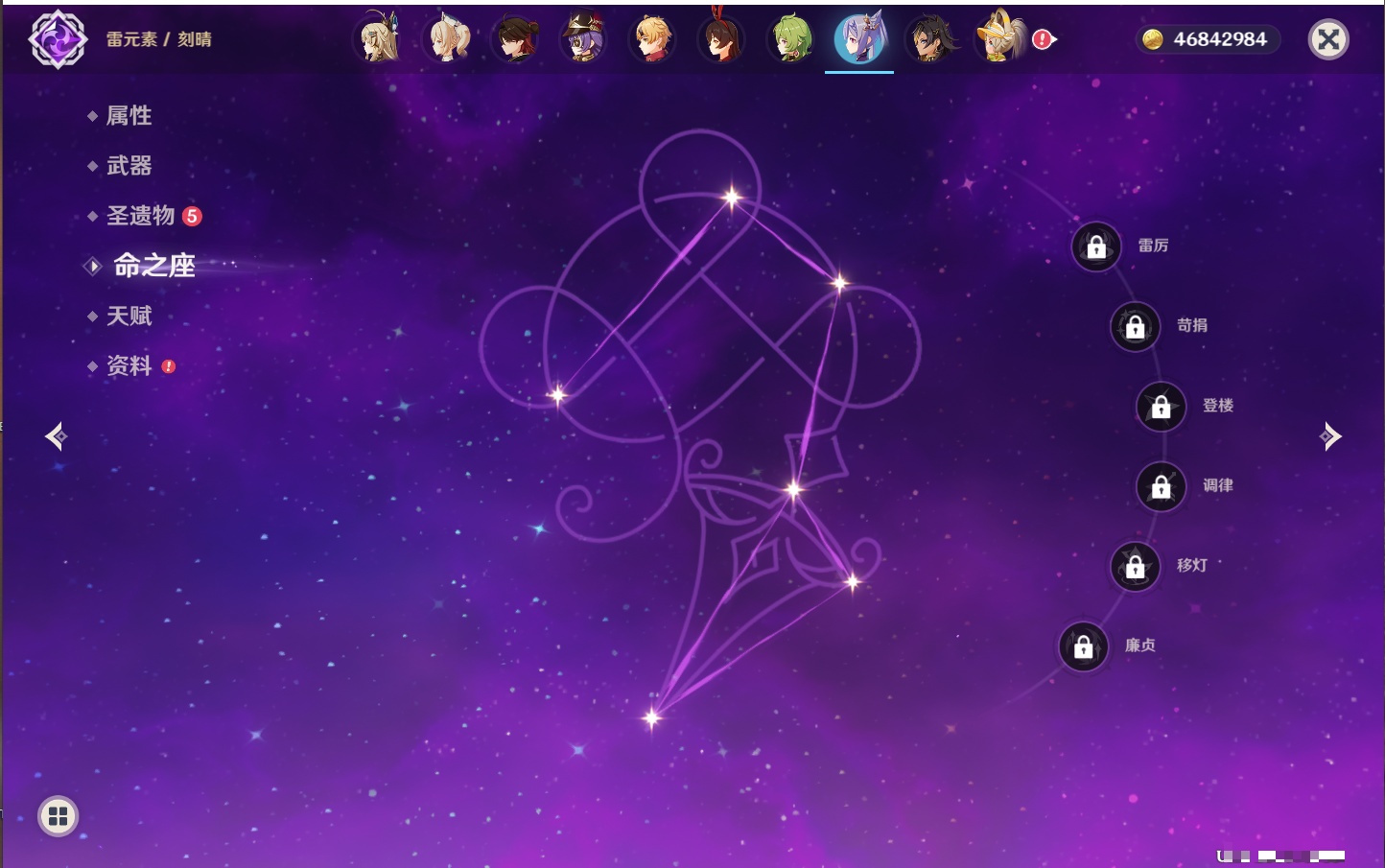Select blonde character wearing yellow visor cap
This screenshot has width=1385, height=868.
coord(1000,37)
